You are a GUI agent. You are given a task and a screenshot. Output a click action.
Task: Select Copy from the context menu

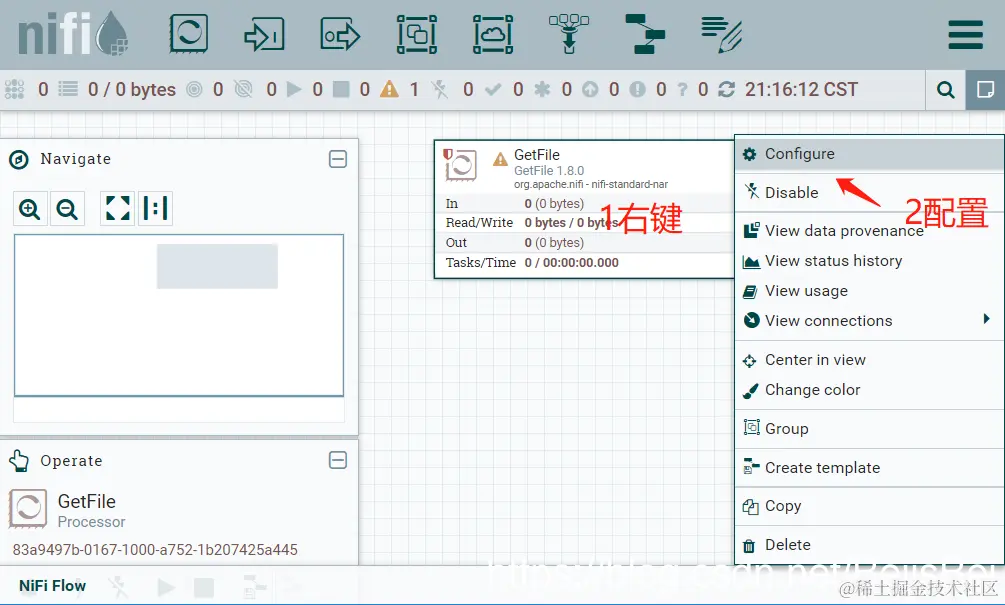(869, 506)
